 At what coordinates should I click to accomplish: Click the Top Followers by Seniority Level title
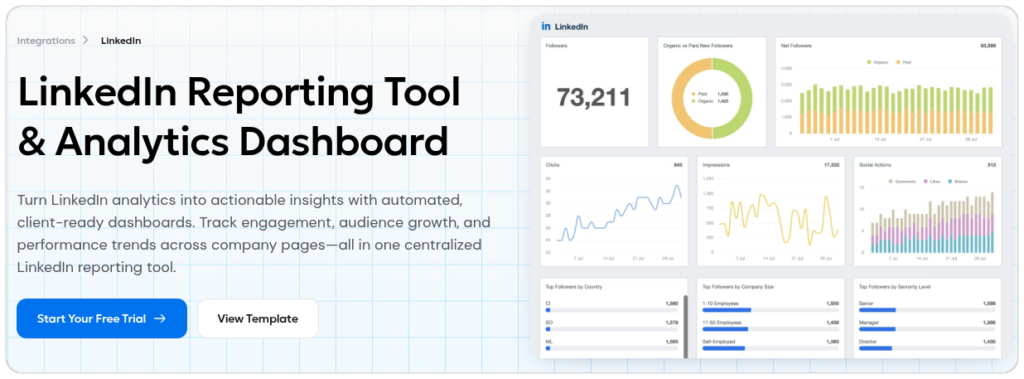pyautogui.click(x=895, y=287)
